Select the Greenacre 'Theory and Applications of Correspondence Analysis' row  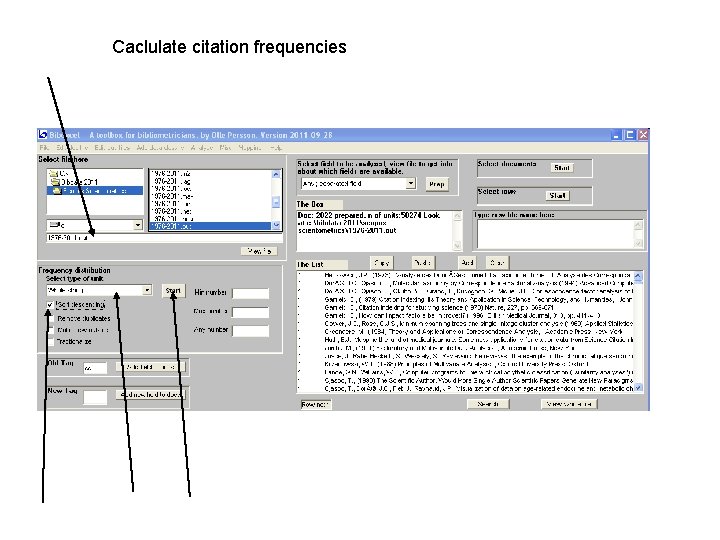[465, 332]
